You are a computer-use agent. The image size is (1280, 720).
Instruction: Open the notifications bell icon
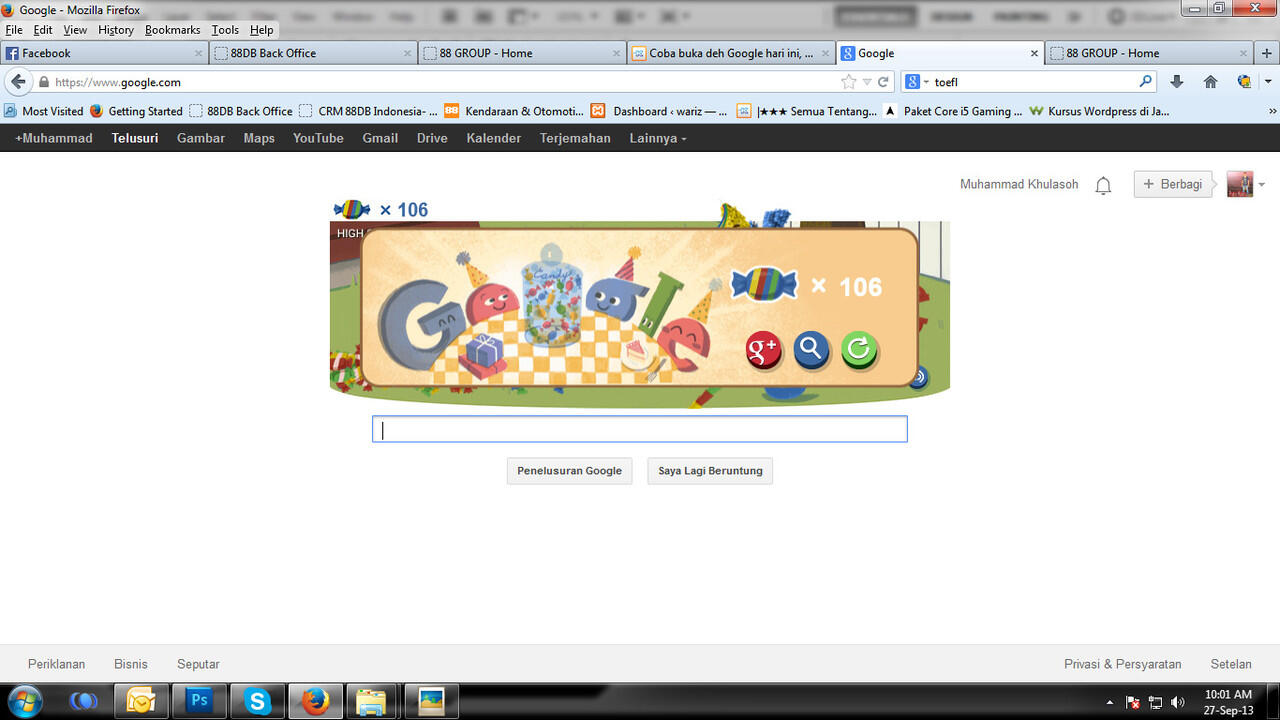1103,185
